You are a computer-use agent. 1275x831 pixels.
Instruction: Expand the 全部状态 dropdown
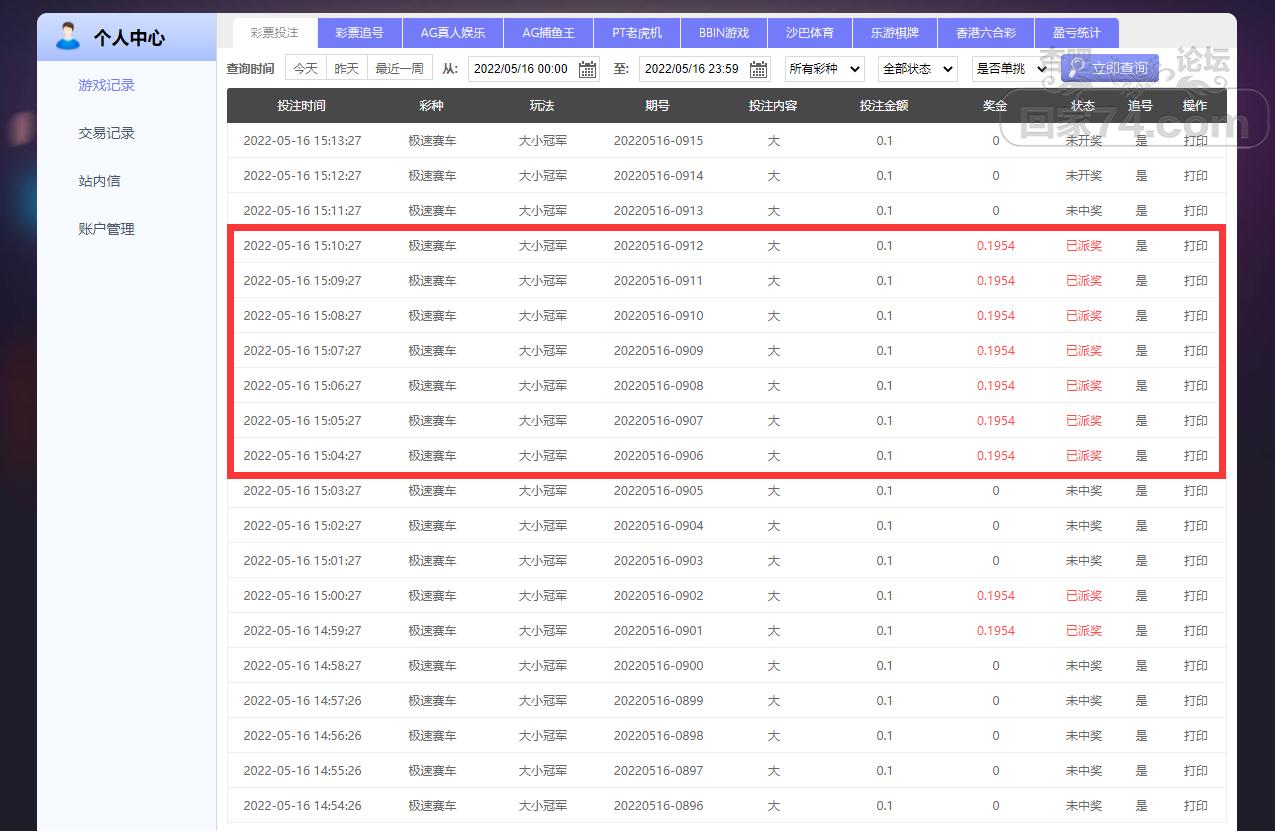[916, 69]
